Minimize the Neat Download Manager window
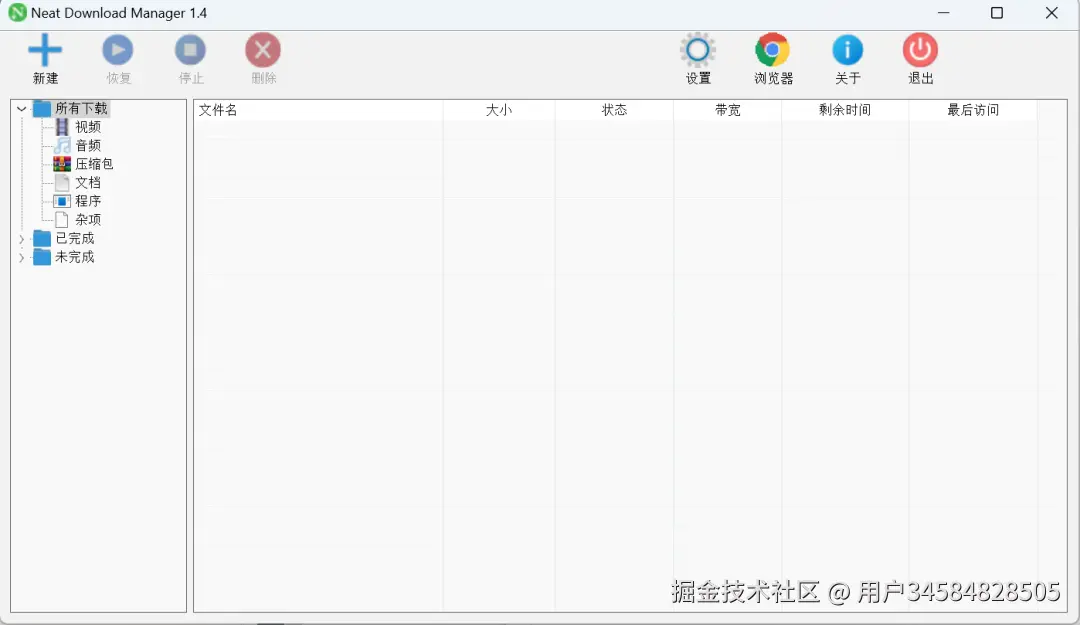Image resolution: width=1080 pixels, height=625 pixels. click(x=944, y=12)
